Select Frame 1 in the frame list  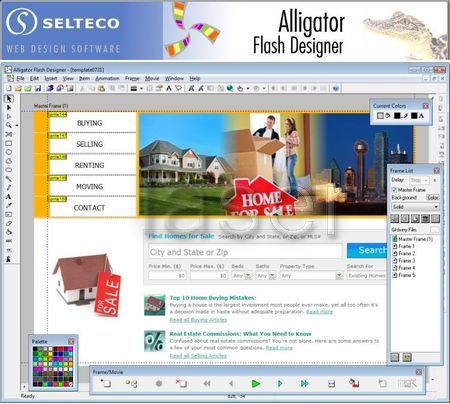coord(404,246)
